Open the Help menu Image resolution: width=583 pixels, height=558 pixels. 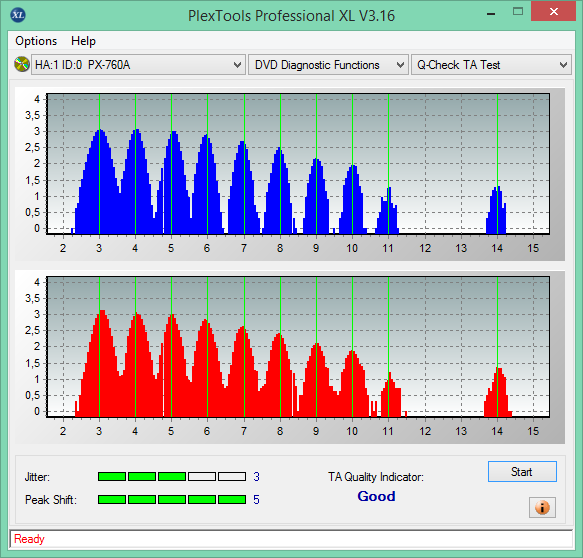83,41
